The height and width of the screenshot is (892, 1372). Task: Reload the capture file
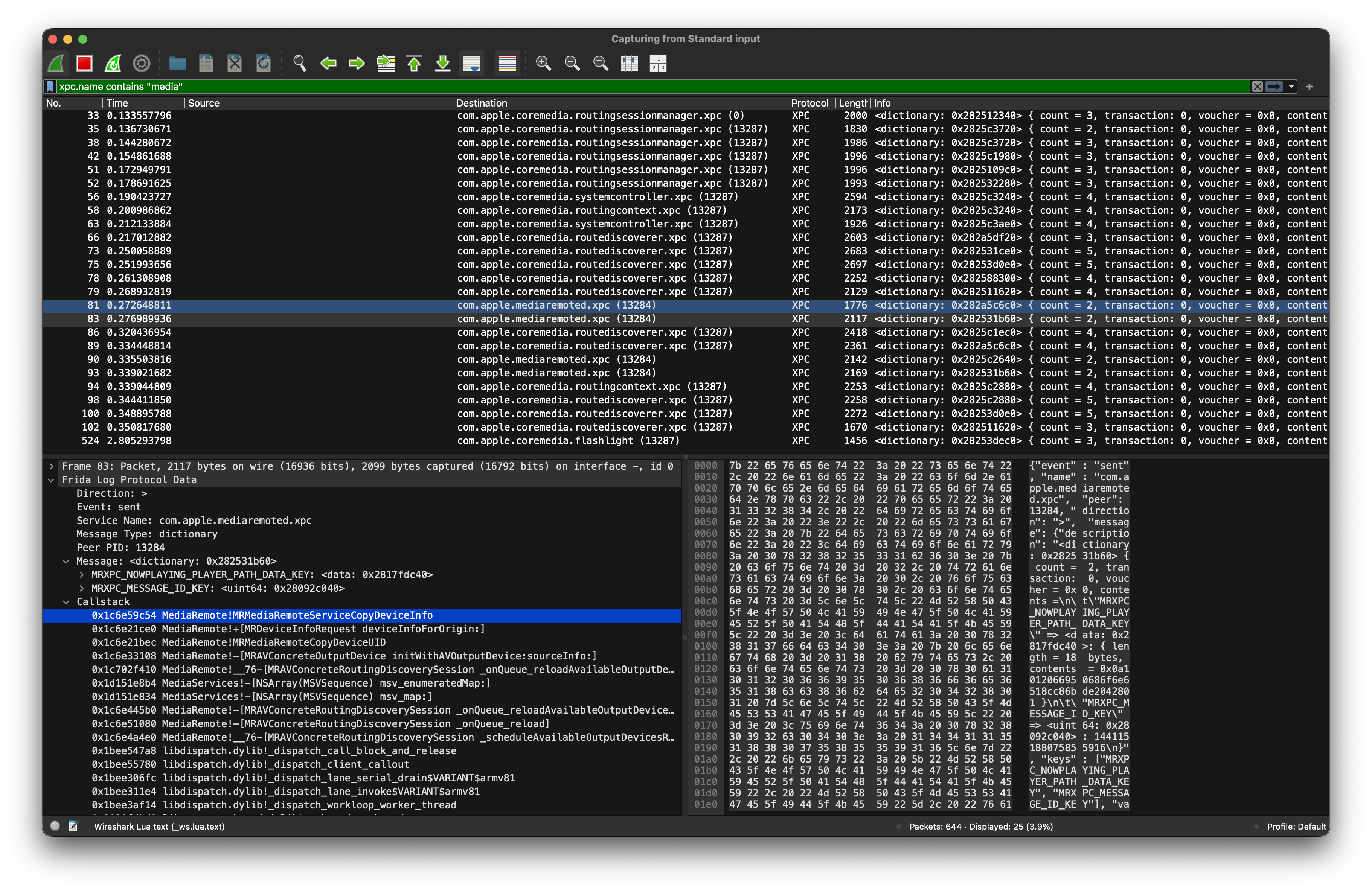coord(264,63)
